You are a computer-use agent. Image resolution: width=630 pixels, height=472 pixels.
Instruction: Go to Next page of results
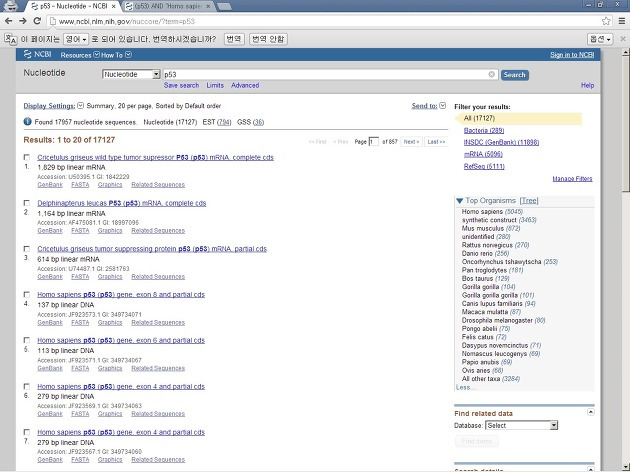(411, 142)
